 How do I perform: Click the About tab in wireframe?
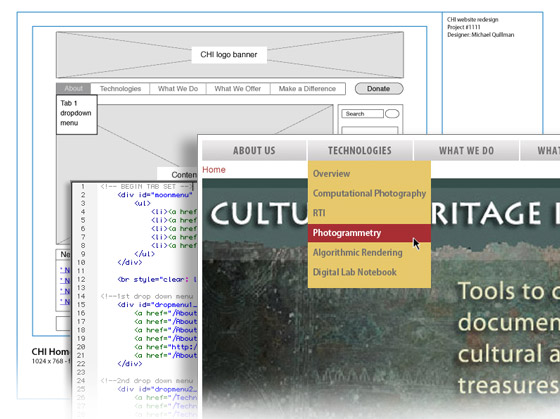coord(74,89)
